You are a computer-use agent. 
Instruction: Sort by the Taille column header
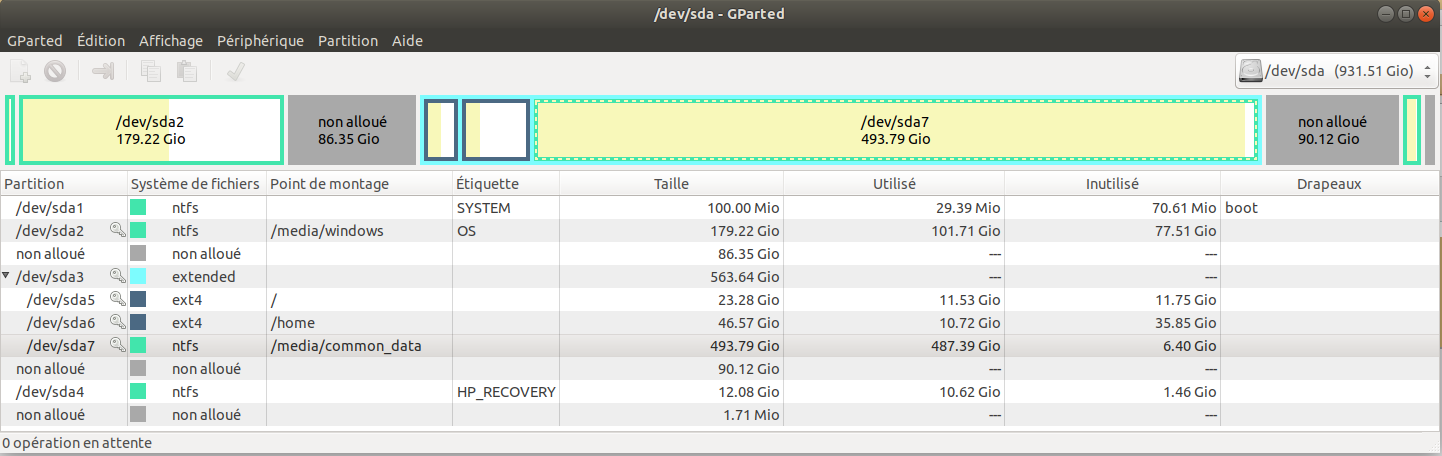[671, 184]
